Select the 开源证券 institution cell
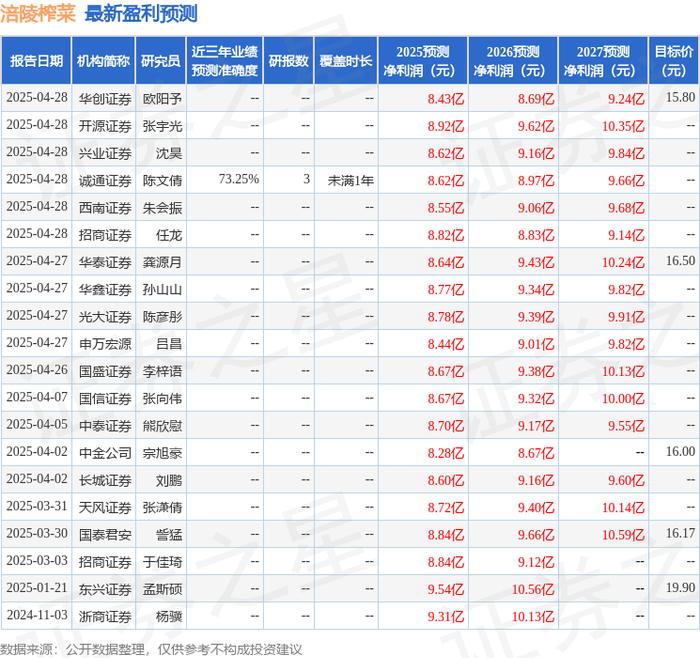The width and height of the screenshot is (700, 658). (105, 126)
